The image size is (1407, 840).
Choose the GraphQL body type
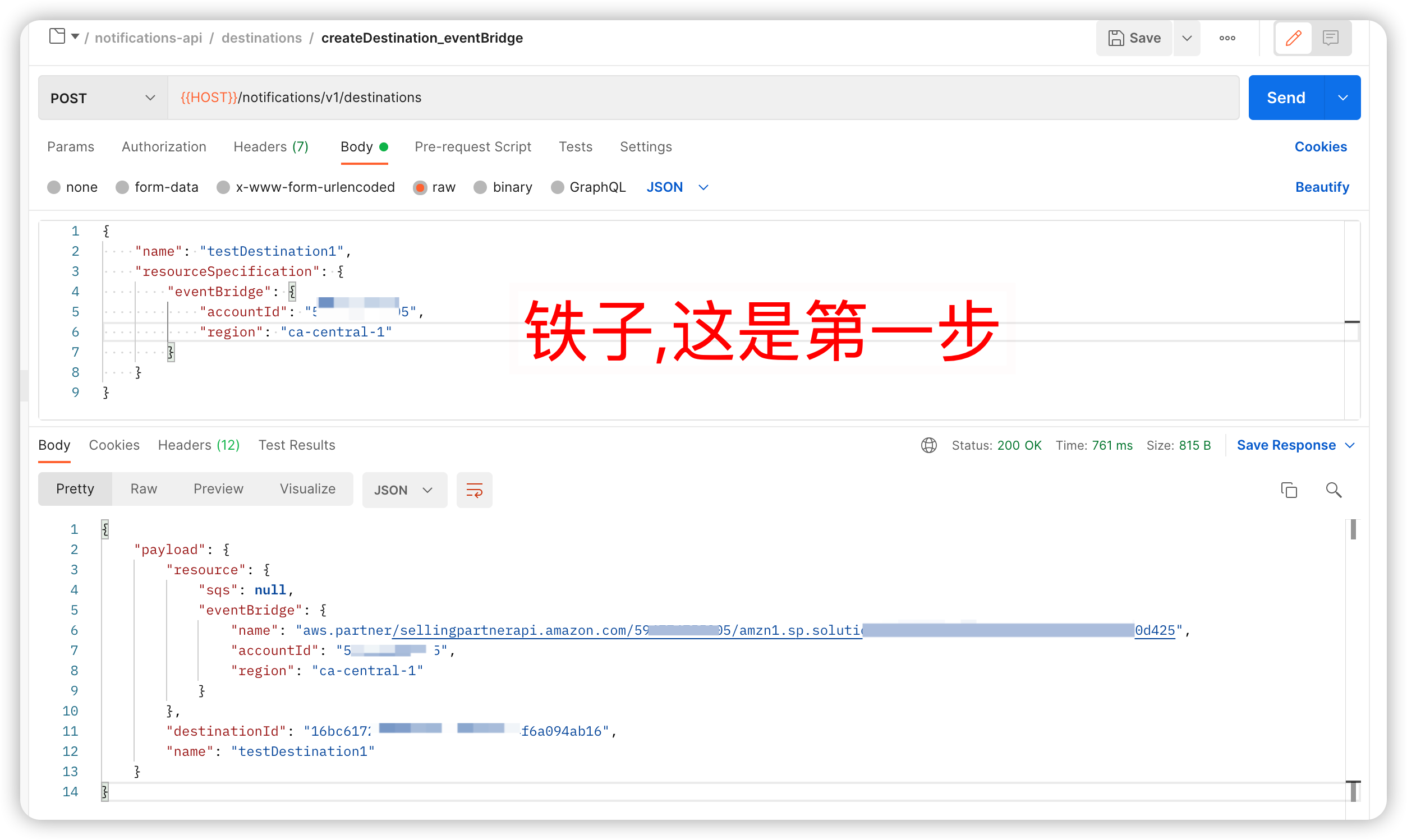pyautogui.click(x=557, y=187)
